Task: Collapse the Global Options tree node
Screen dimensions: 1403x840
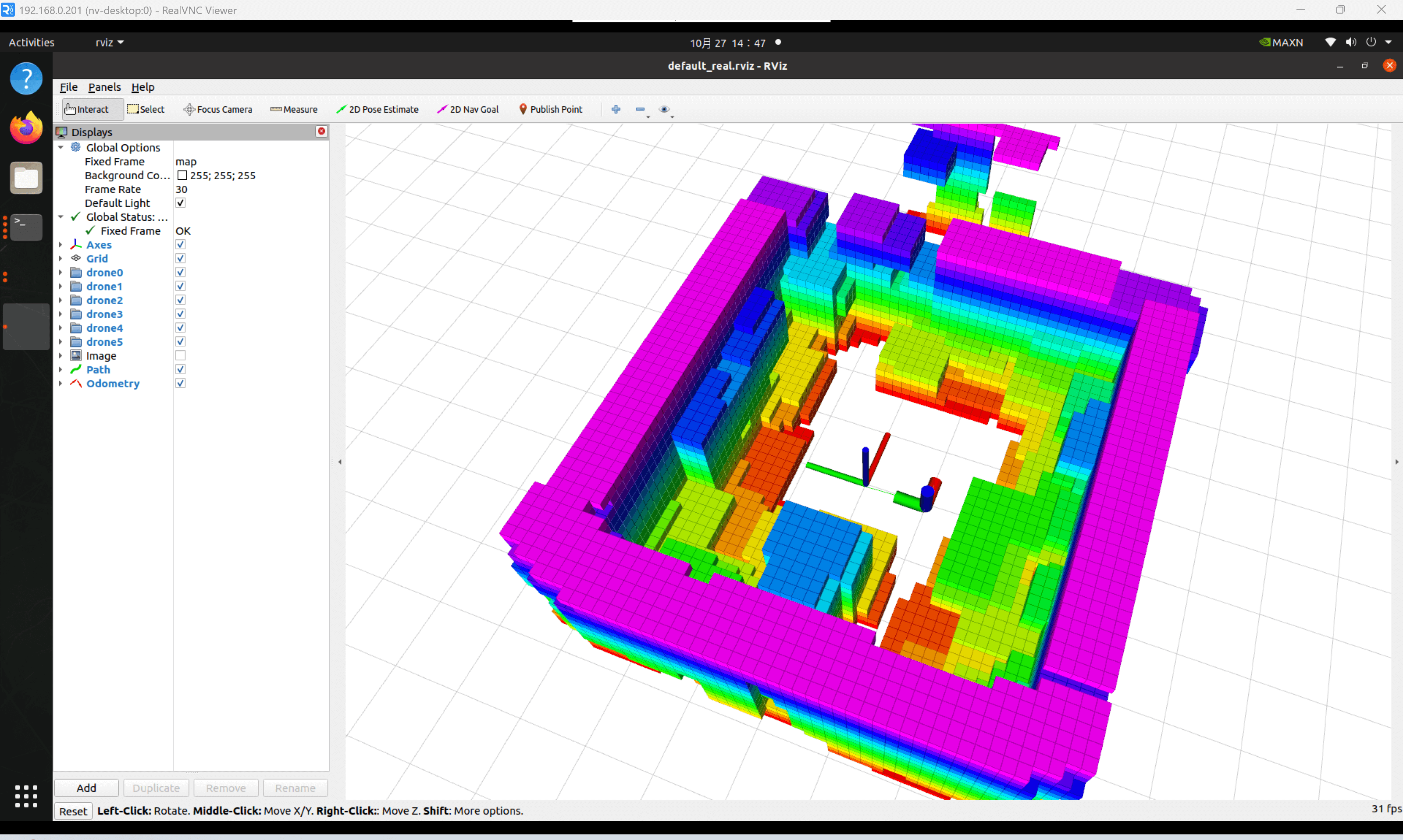Action: (x=61, y=147)
